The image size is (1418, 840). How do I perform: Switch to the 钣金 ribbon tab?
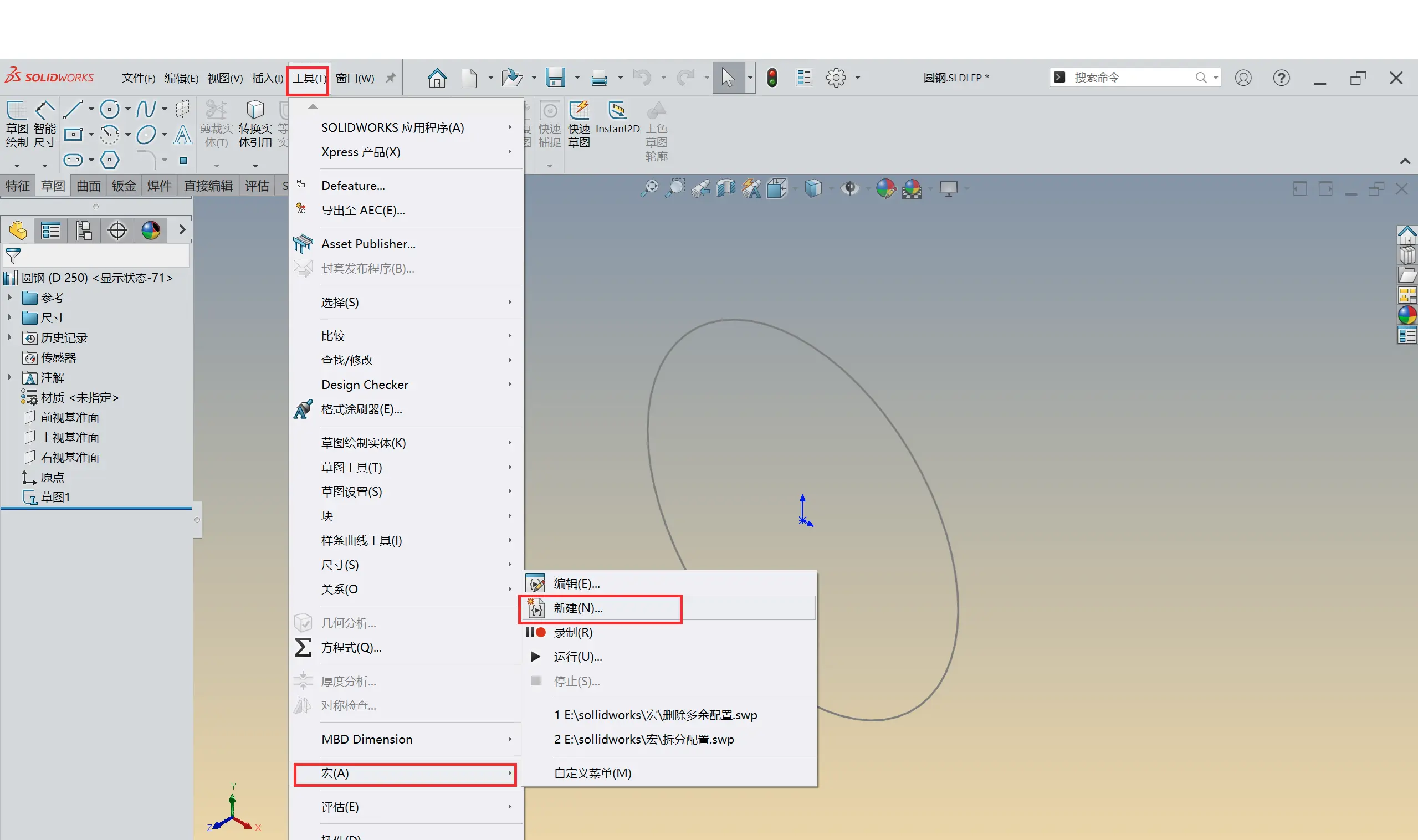124,186
